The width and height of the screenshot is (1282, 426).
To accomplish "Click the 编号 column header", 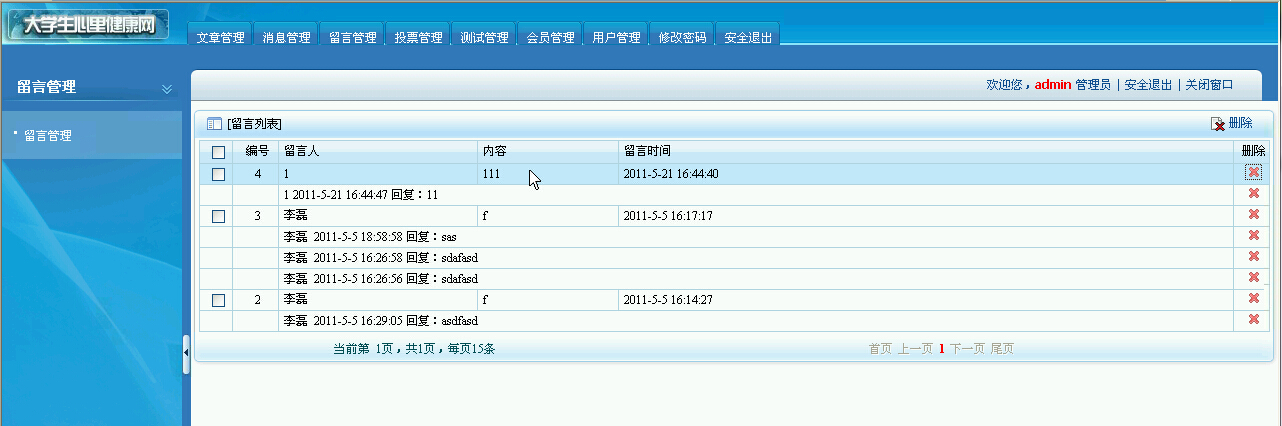I will pyautogui.click(x=257, y=151).
